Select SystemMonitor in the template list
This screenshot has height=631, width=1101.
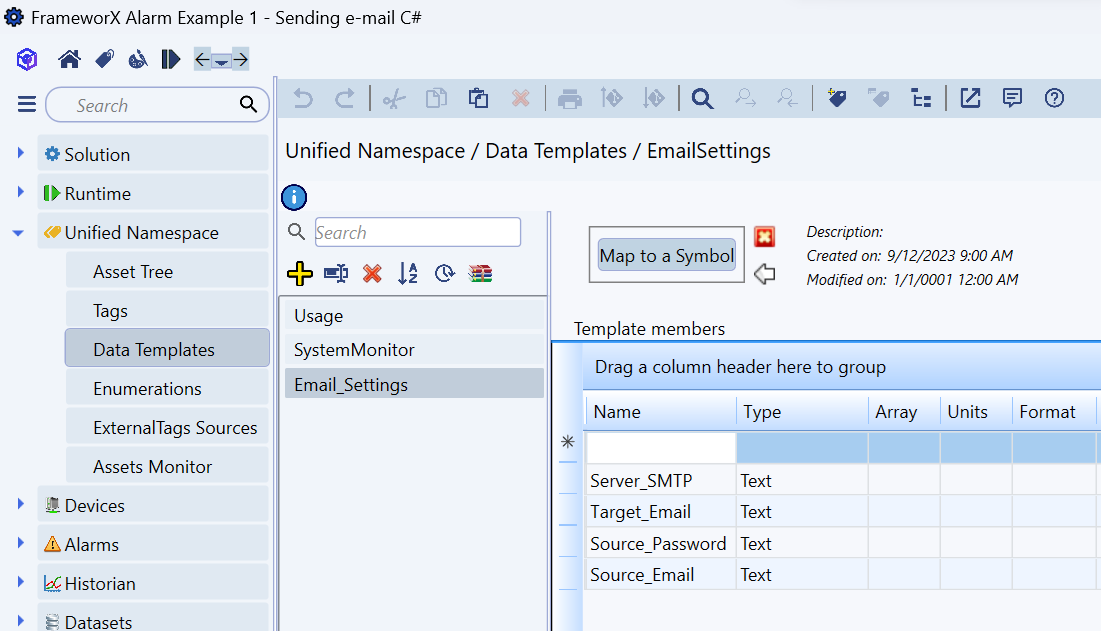354,350
